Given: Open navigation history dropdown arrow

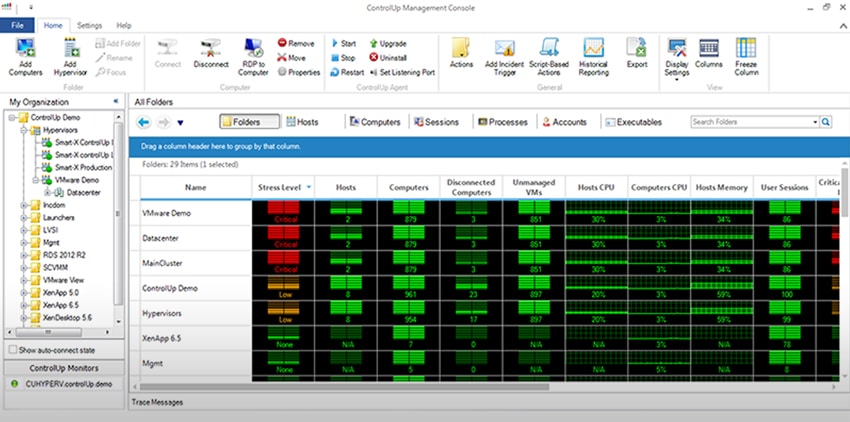Looking at the screenshot, I should tap(181, 123).
